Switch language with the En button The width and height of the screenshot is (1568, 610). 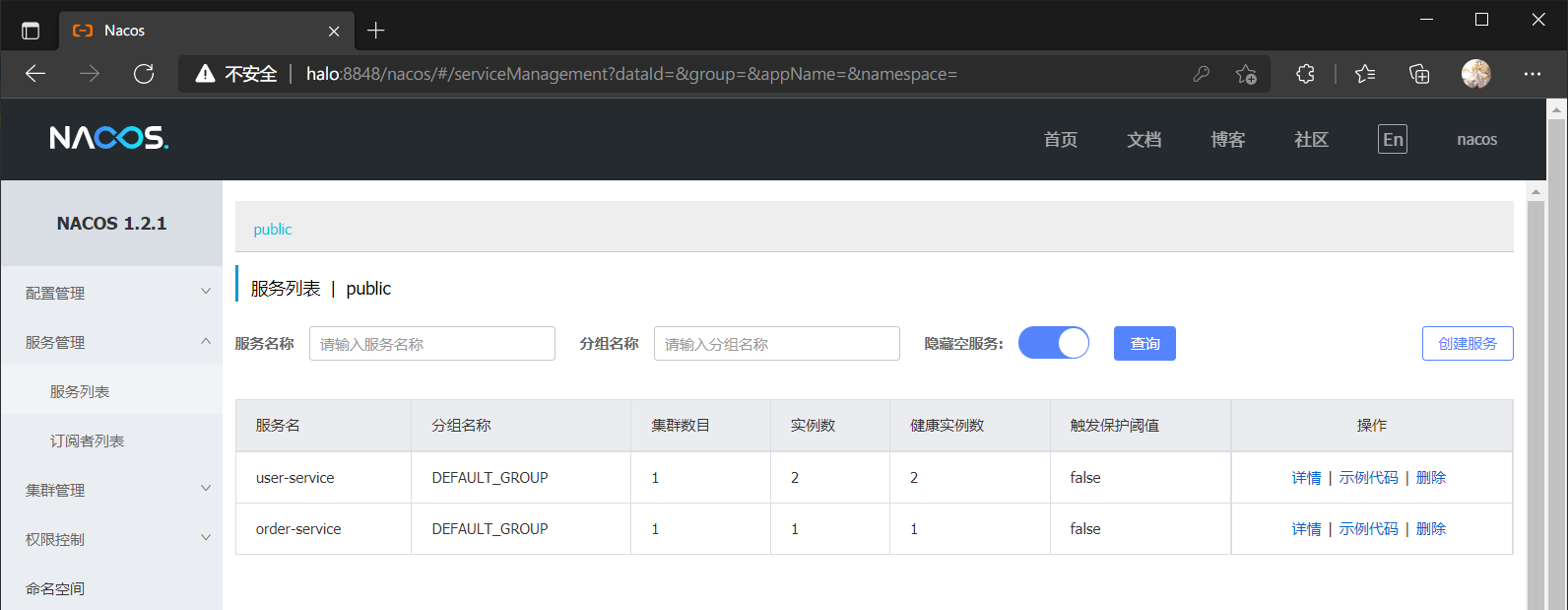coord(1392,139)
